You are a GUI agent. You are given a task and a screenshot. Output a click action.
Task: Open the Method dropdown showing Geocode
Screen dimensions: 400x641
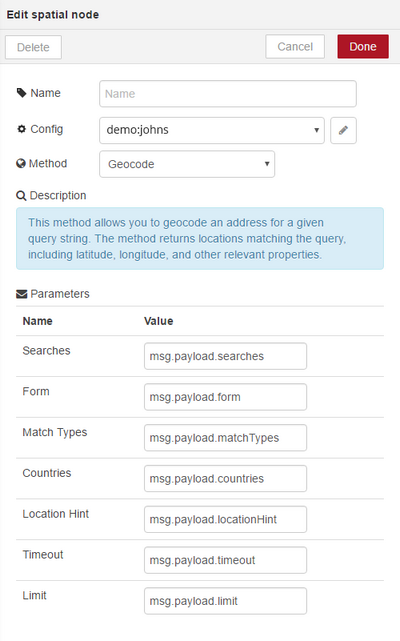(187, 164)
